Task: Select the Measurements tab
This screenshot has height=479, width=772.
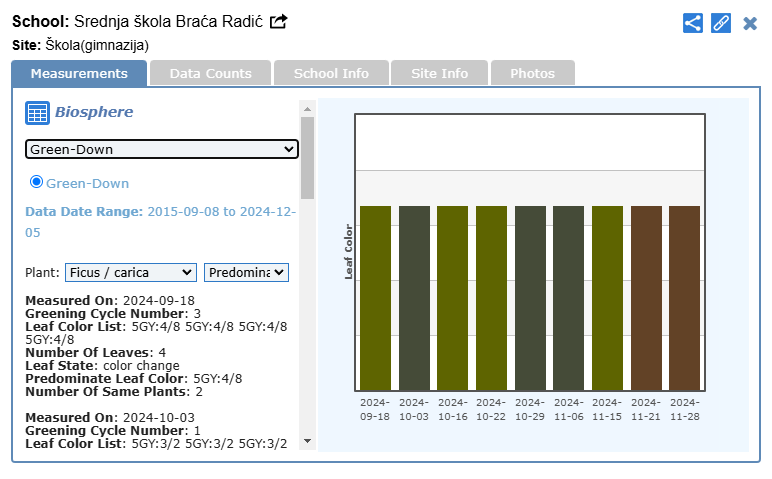Action: pos(79,73)
